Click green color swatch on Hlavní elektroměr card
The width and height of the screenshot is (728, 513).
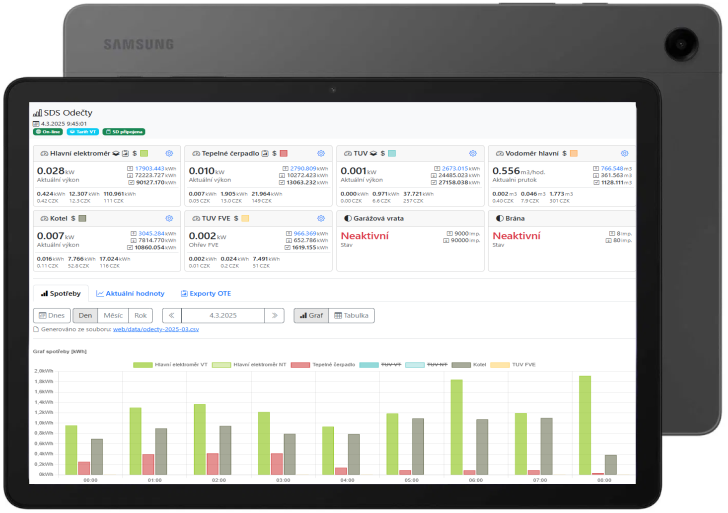[144, 154]
